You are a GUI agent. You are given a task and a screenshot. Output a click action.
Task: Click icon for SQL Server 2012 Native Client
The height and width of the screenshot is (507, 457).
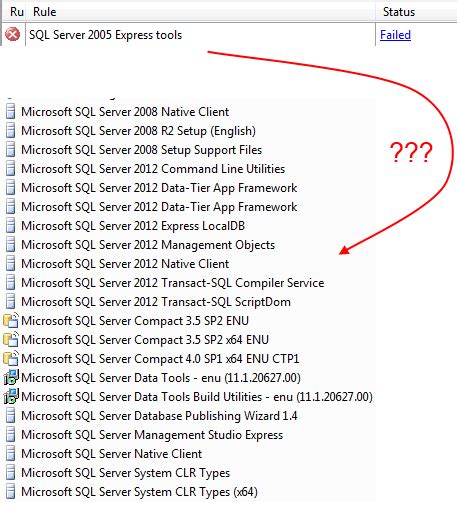(x=11, y=263)
